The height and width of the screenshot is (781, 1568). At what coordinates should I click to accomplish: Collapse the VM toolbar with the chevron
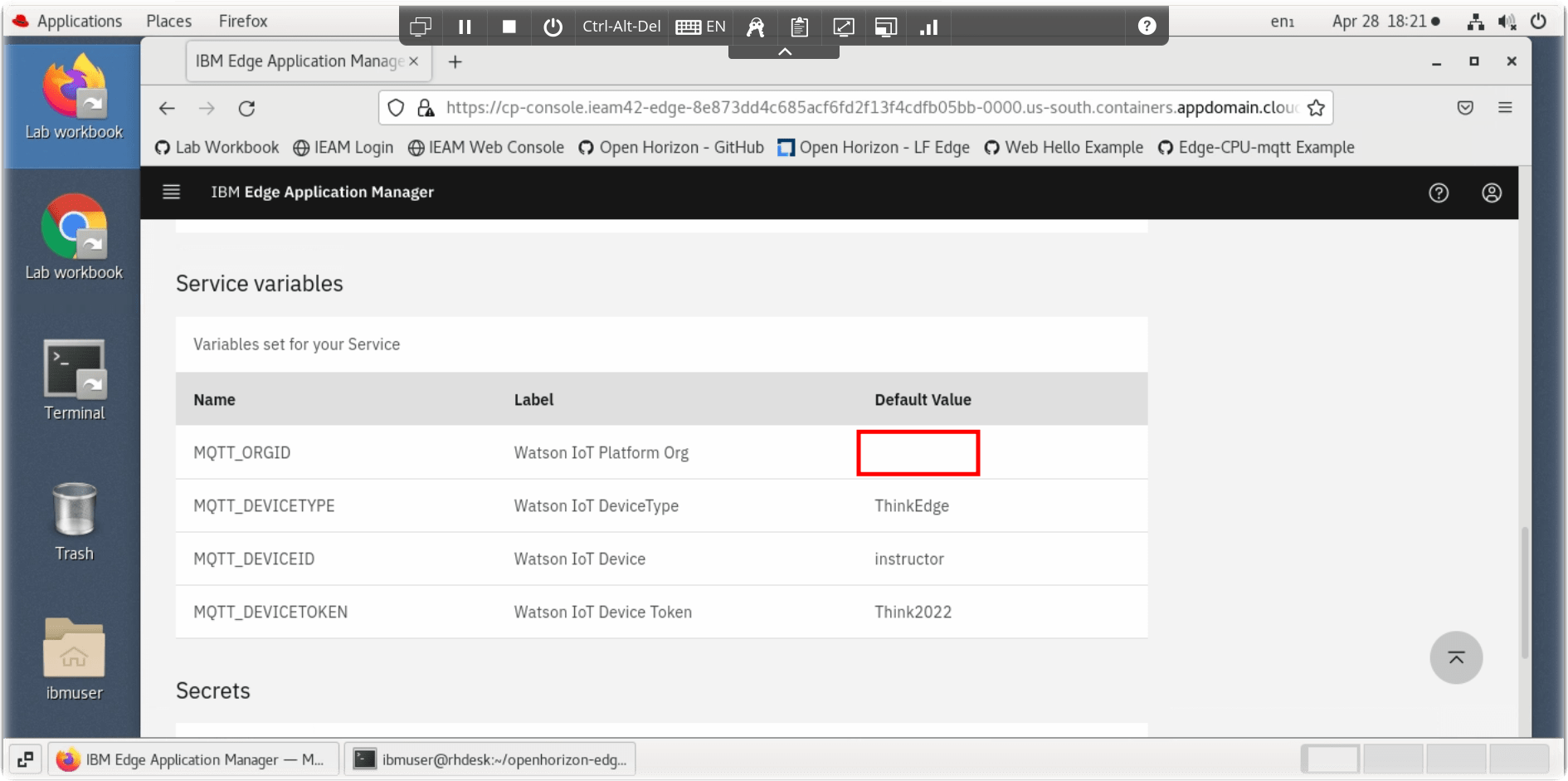pyautogui.click(x=784, y=51)
